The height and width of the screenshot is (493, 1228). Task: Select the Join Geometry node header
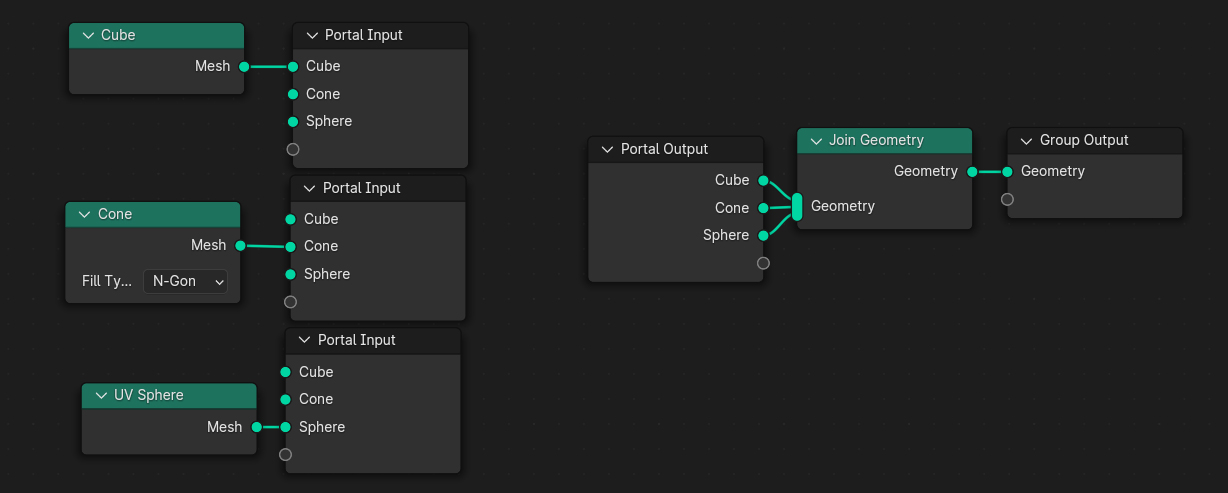click(x=885, y=140)
